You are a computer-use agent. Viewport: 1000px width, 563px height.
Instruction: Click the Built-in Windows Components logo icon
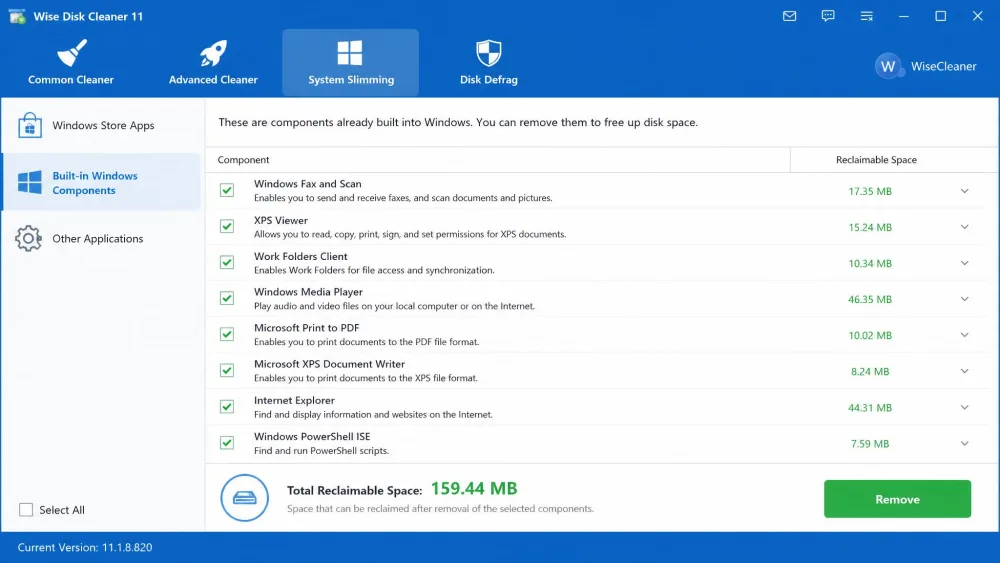coord(30,182)
